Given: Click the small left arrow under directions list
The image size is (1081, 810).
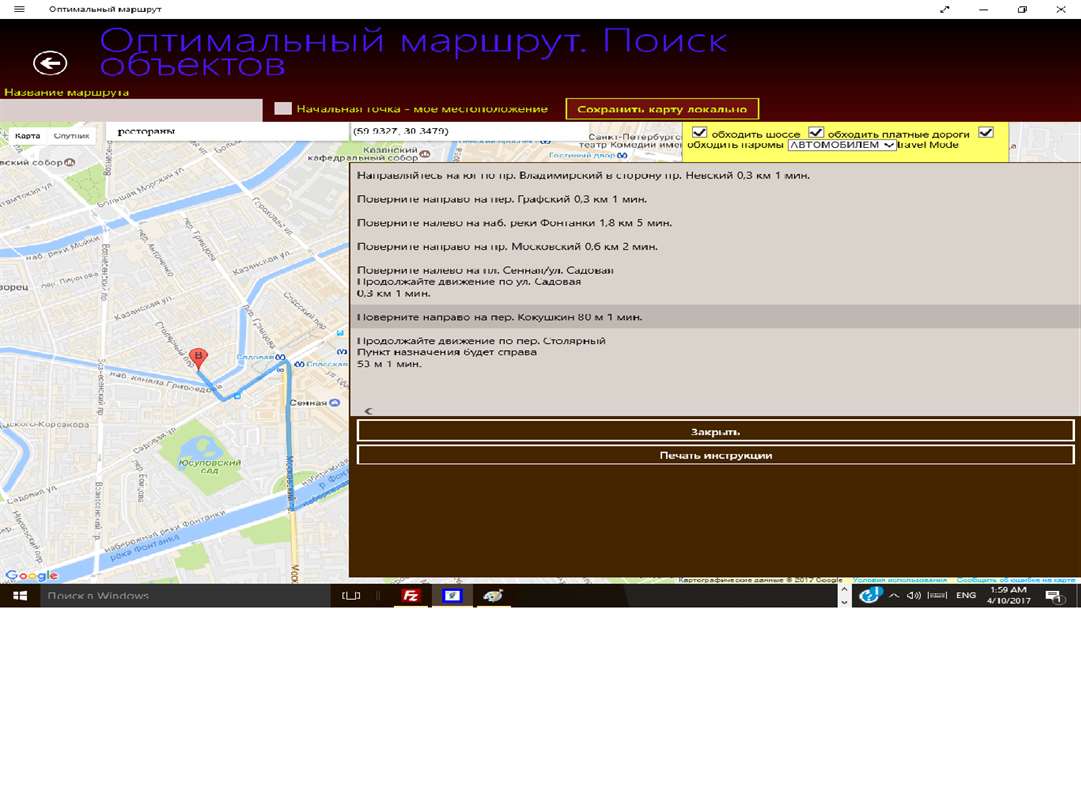Looking at the screenshot, I should (368, 411).
